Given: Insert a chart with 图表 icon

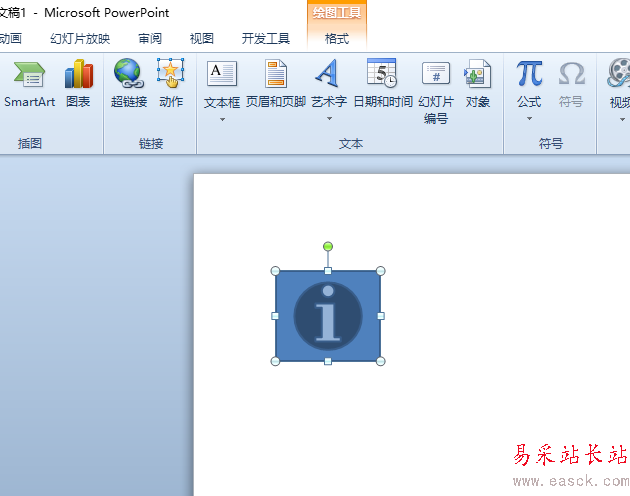Looking at the screenshot, I should coord(78,84).
